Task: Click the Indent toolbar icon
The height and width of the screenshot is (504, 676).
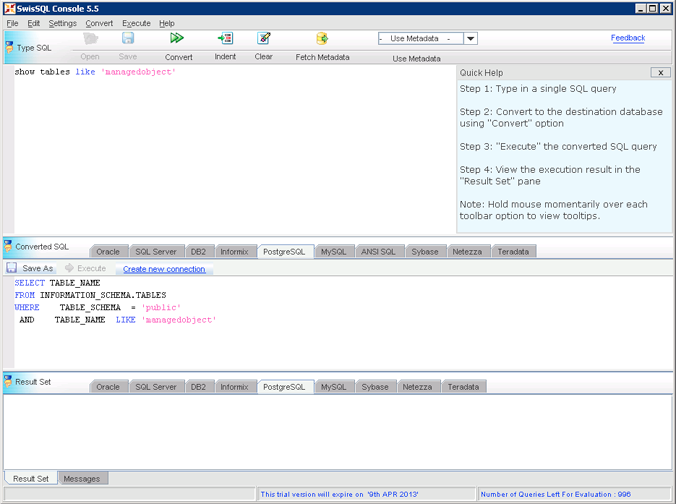Action: pos(225,39)
